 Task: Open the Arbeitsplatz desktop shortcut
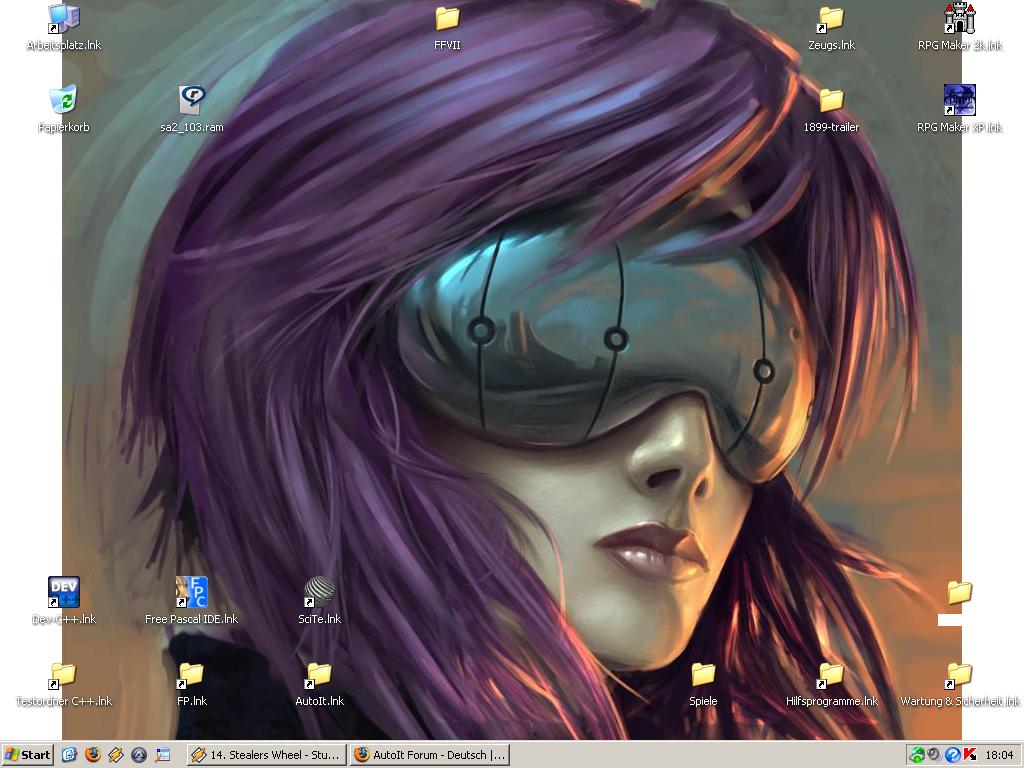coord(63,18)
